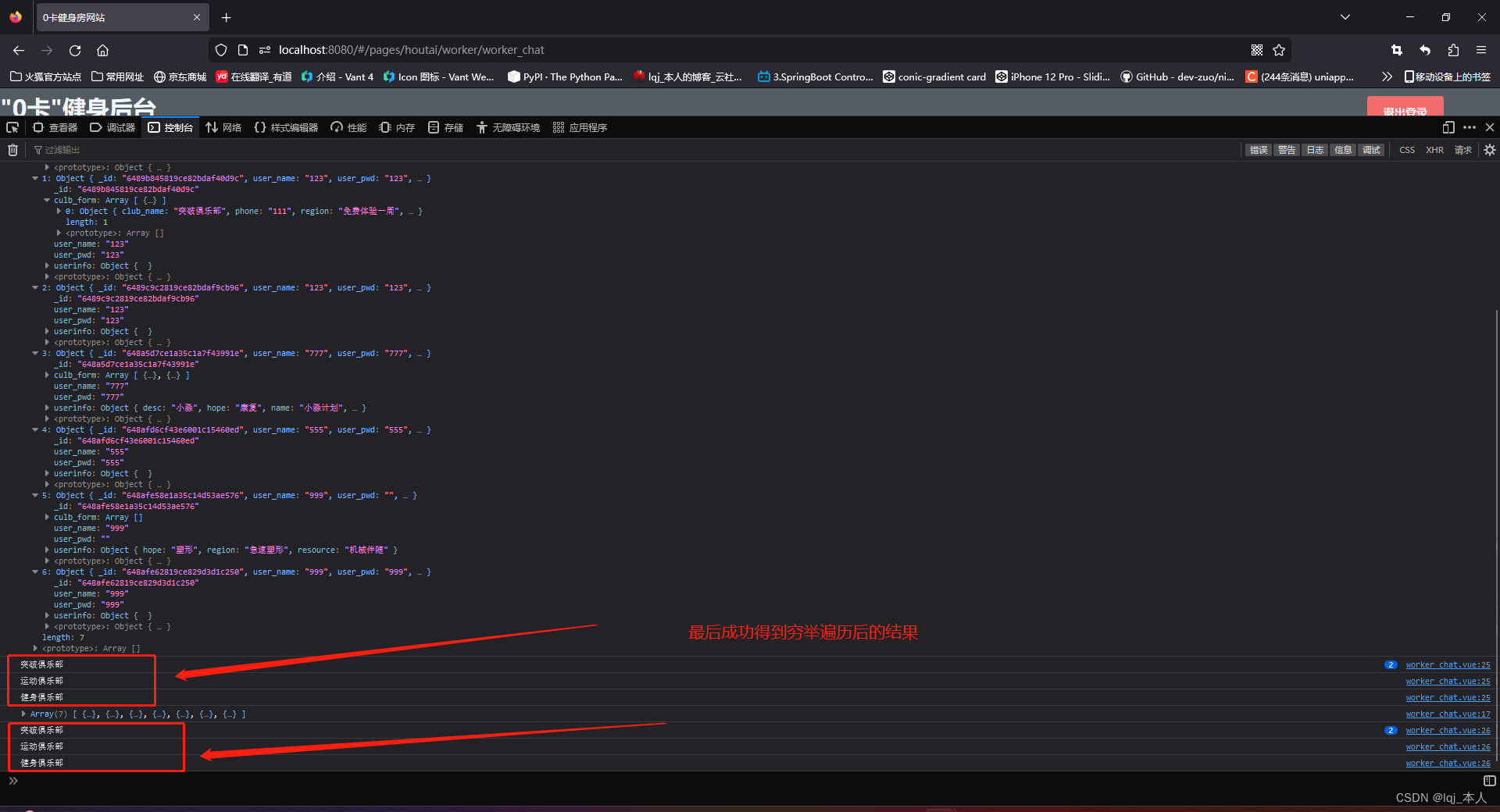Expand club_name 突破俱乐部 object entry
1500x812 pixels.
pyautogui.click(x=59, y=212)
